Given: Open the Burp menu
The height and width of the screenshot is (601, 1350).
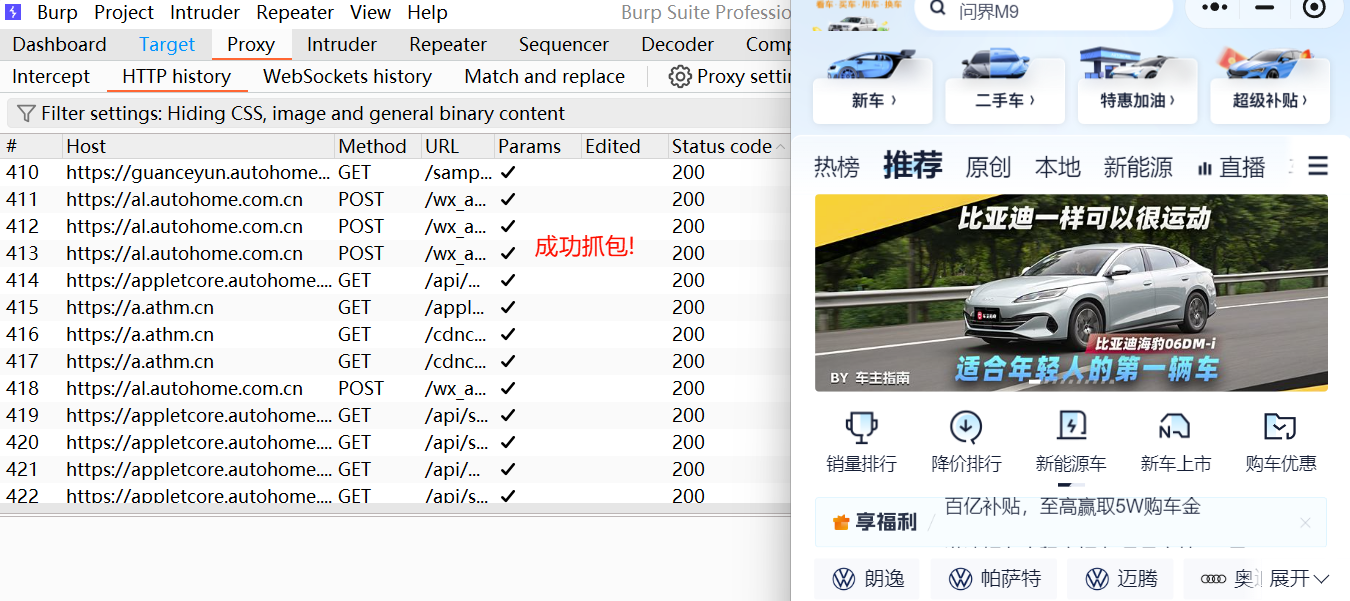Looking at the screenshot, I should click(58, 13).
